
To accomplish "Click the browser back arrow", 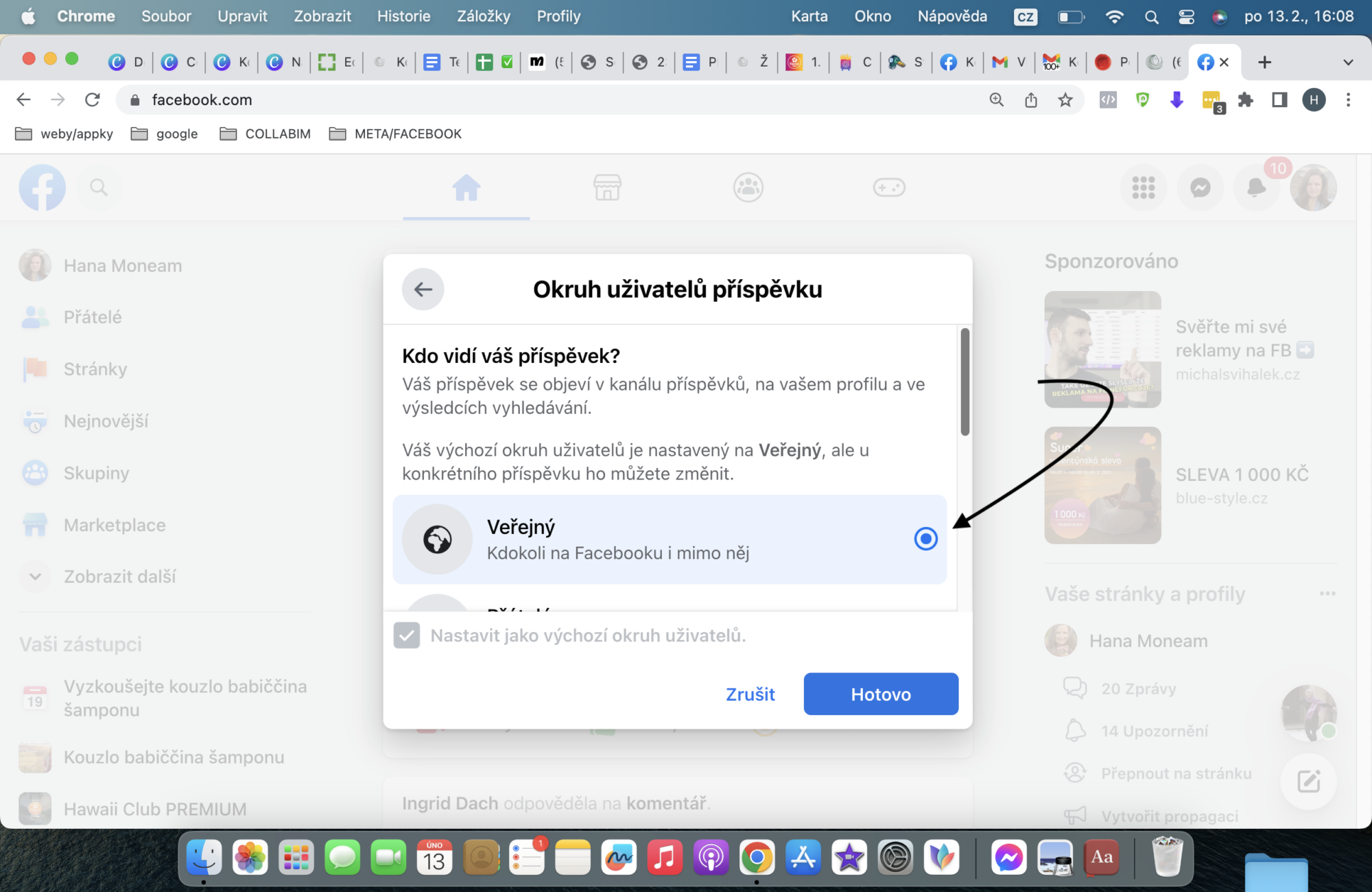I will point(23,100).
